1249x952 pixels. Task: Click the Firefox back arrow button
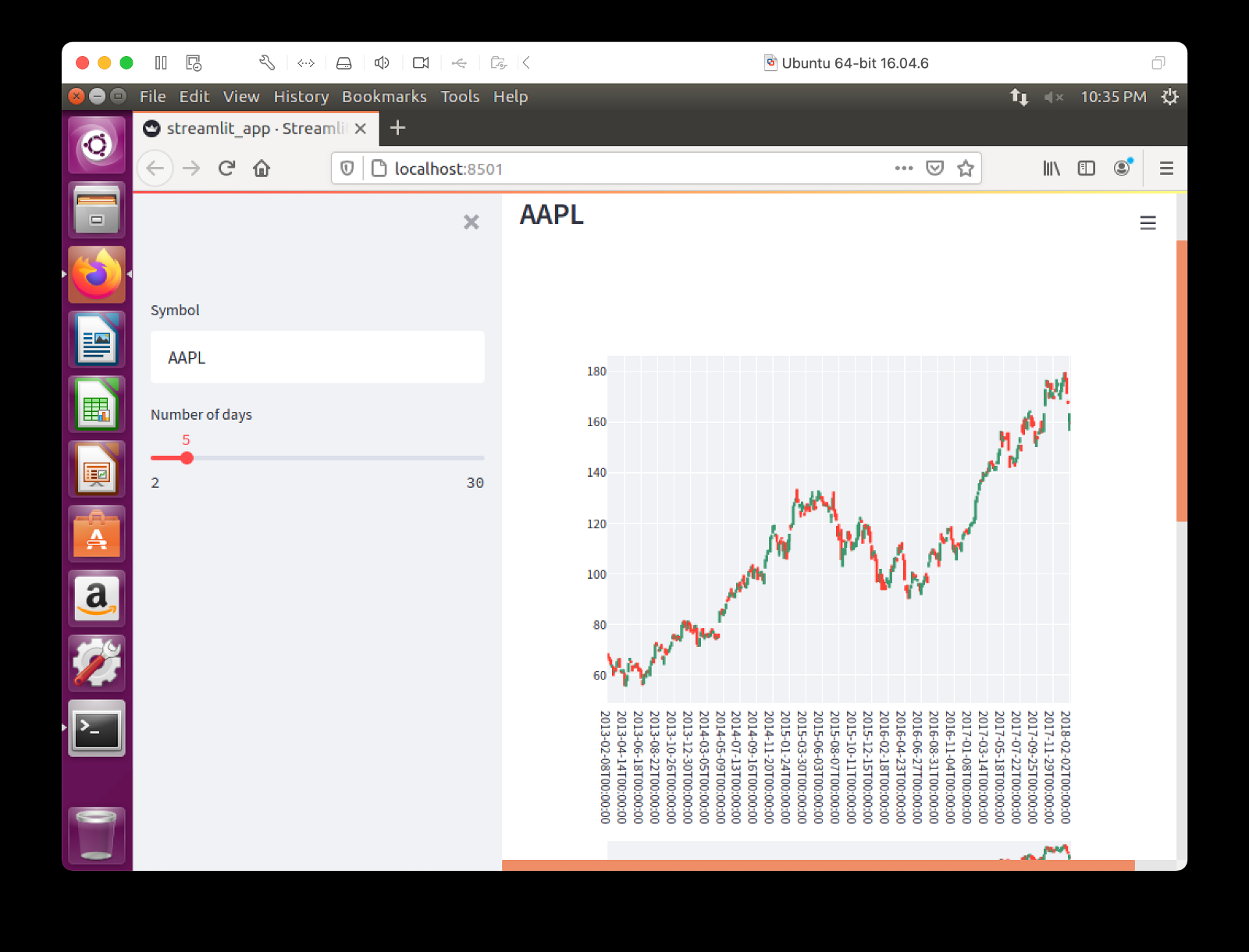click(x=155, y=169)
